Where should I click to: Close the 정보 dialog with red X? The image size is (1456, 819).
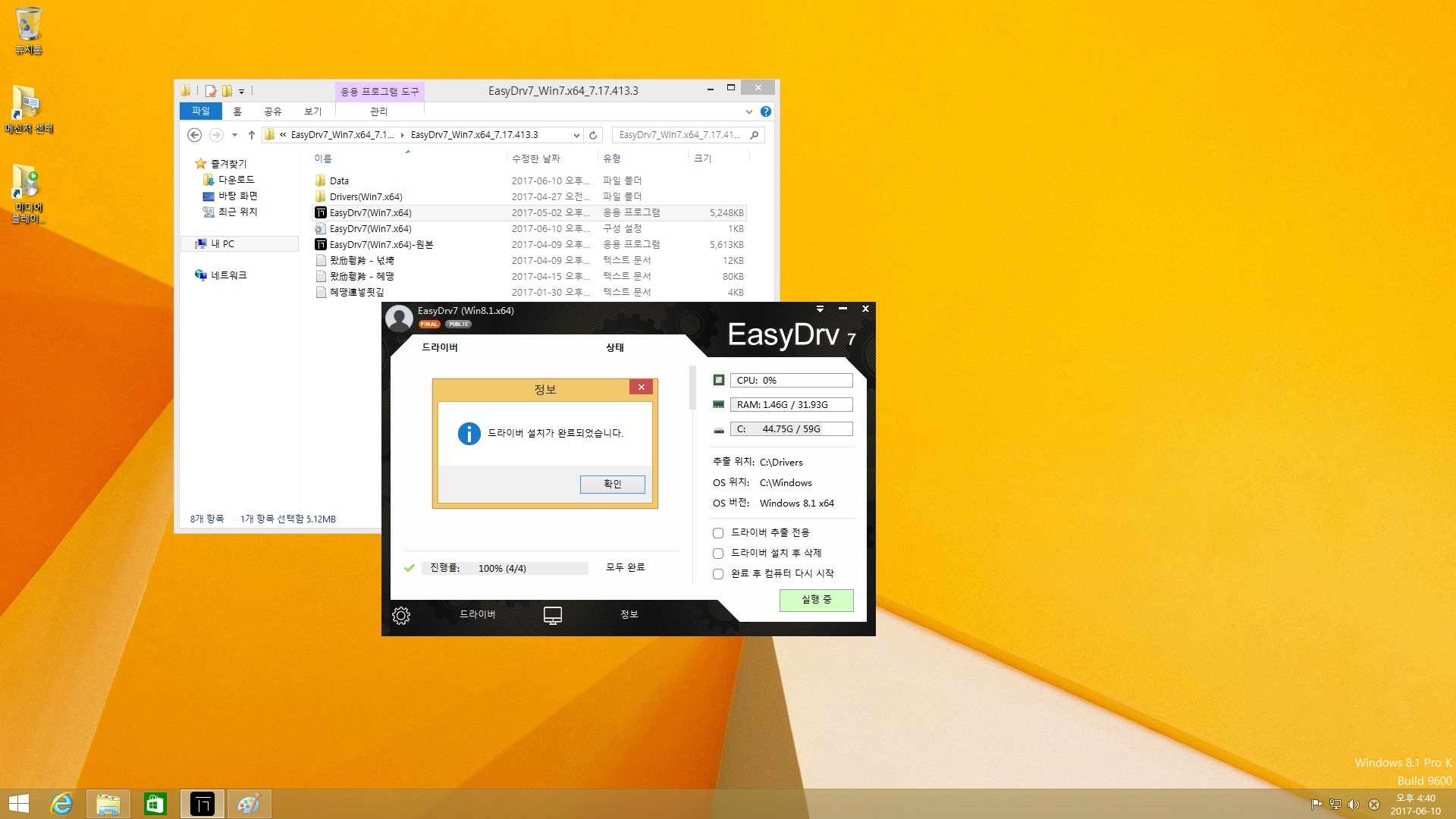pos(642,387)
